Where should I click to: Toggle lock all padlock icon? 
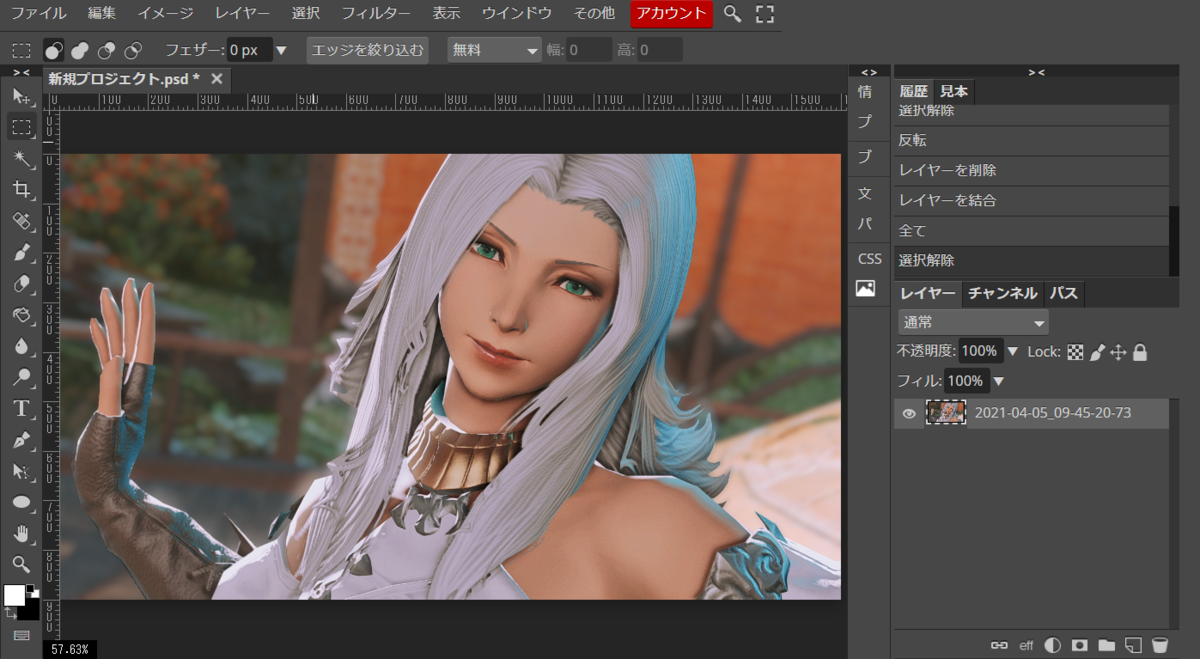(1140, 352)
